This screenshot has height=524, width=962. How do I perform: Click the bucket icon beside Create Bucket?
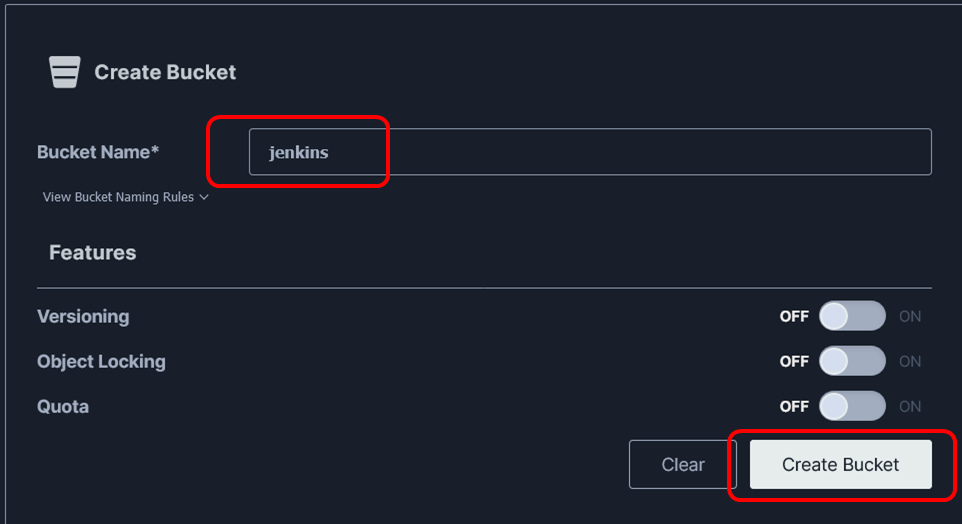coord(64,72)
